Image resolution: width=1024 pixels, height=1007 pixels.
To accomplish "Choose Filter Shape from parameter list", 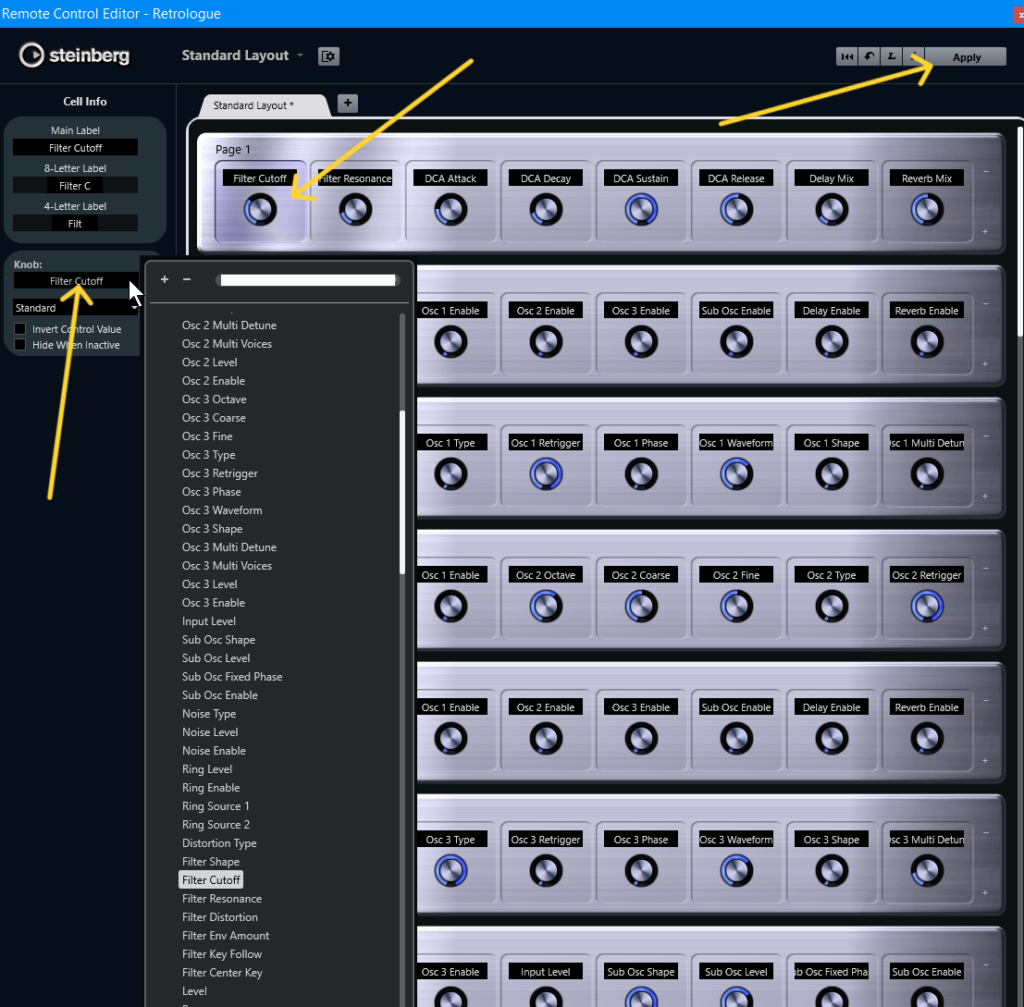I will 211,862.
